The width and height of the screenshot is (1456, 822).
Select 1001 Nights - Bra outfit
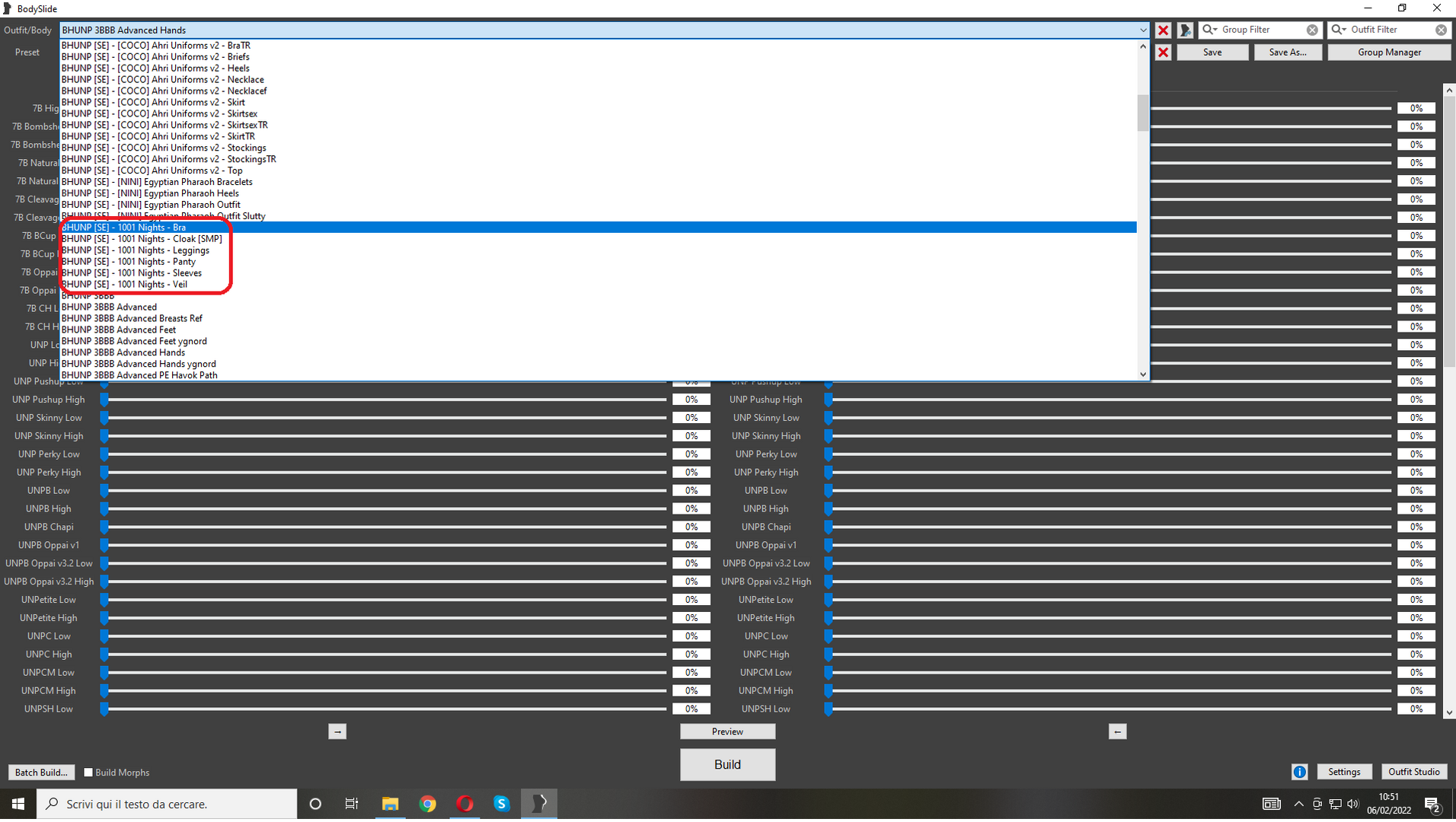tap(599, 228)
